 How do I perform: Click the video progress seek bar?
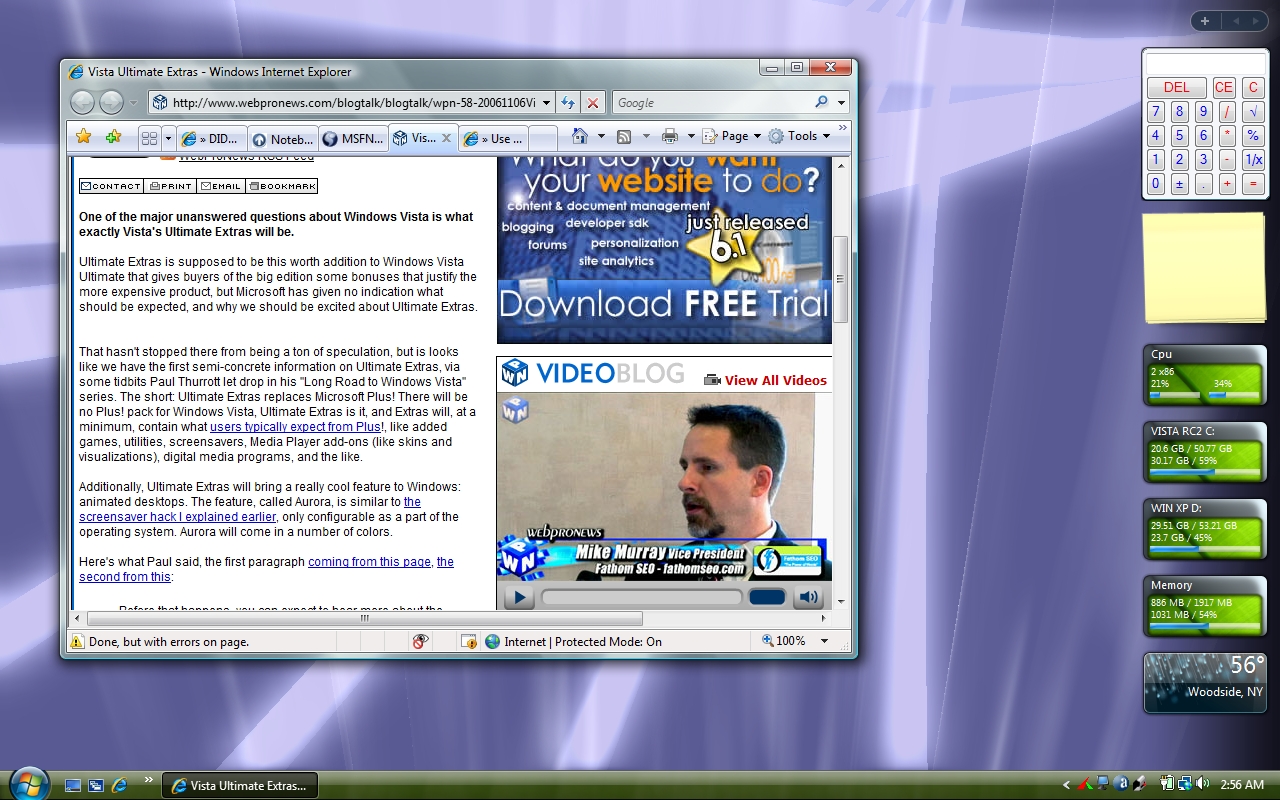(642, 597)
